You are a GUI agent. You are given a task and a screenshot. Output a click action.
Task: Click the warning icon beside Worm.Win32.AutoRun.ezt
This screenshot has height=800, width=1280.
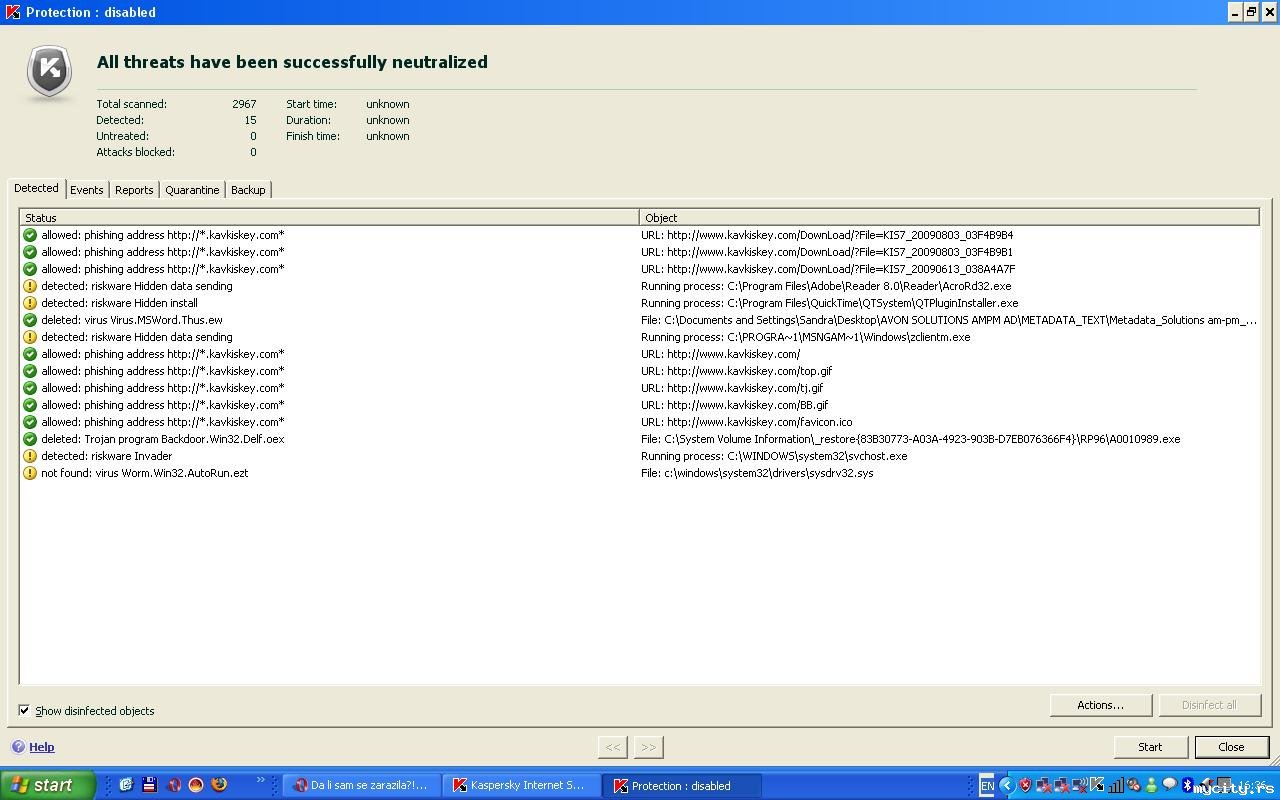click(x=30, y=473)
